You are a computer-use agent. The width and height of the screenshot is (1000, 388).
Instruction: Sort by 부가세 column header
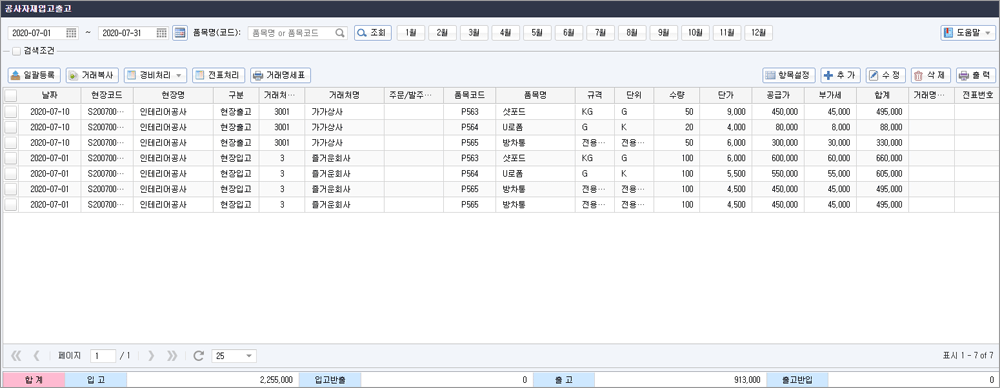coord(830,95)
